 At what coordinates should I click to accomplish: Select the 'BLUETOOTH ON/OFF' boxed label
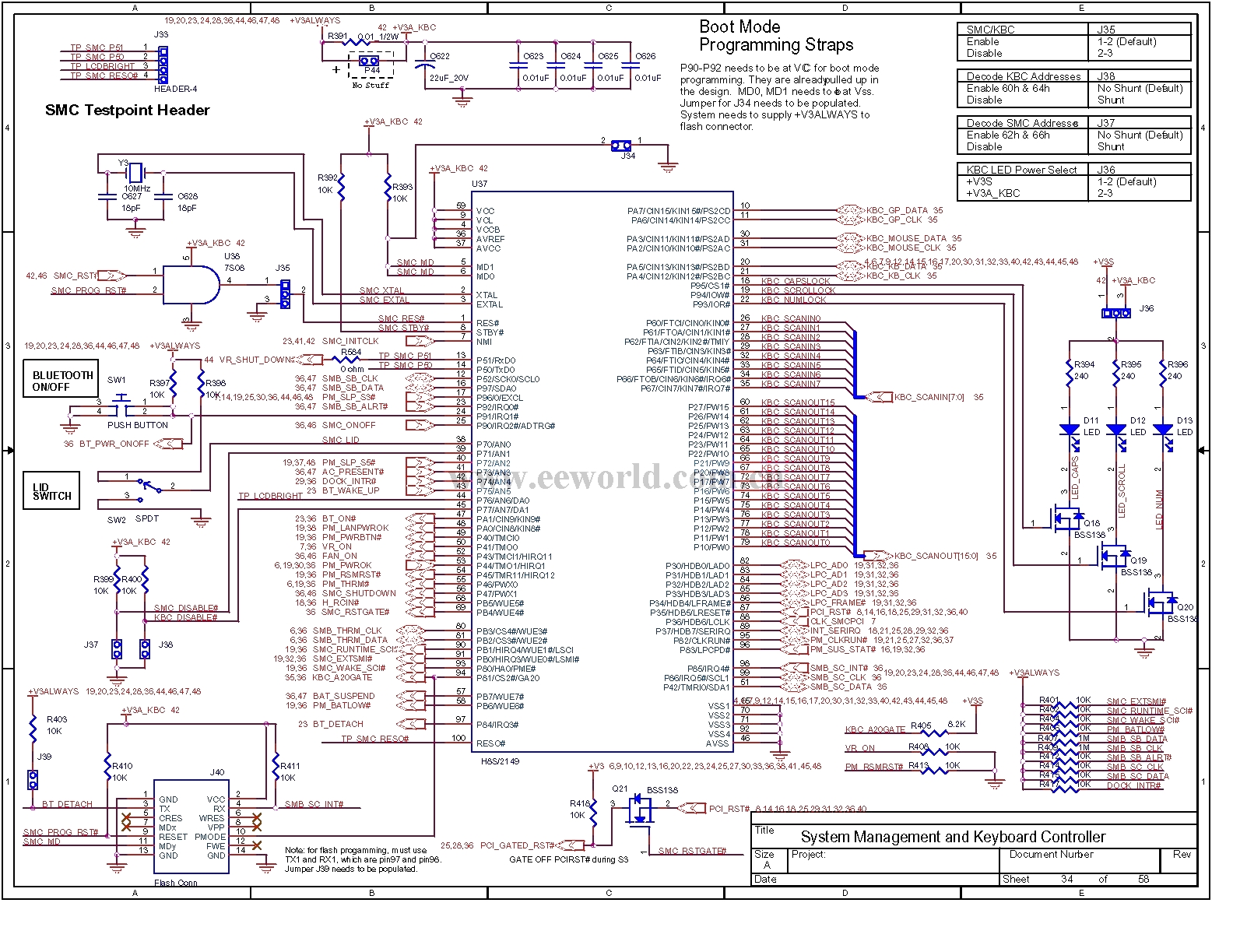coord(61,379)
